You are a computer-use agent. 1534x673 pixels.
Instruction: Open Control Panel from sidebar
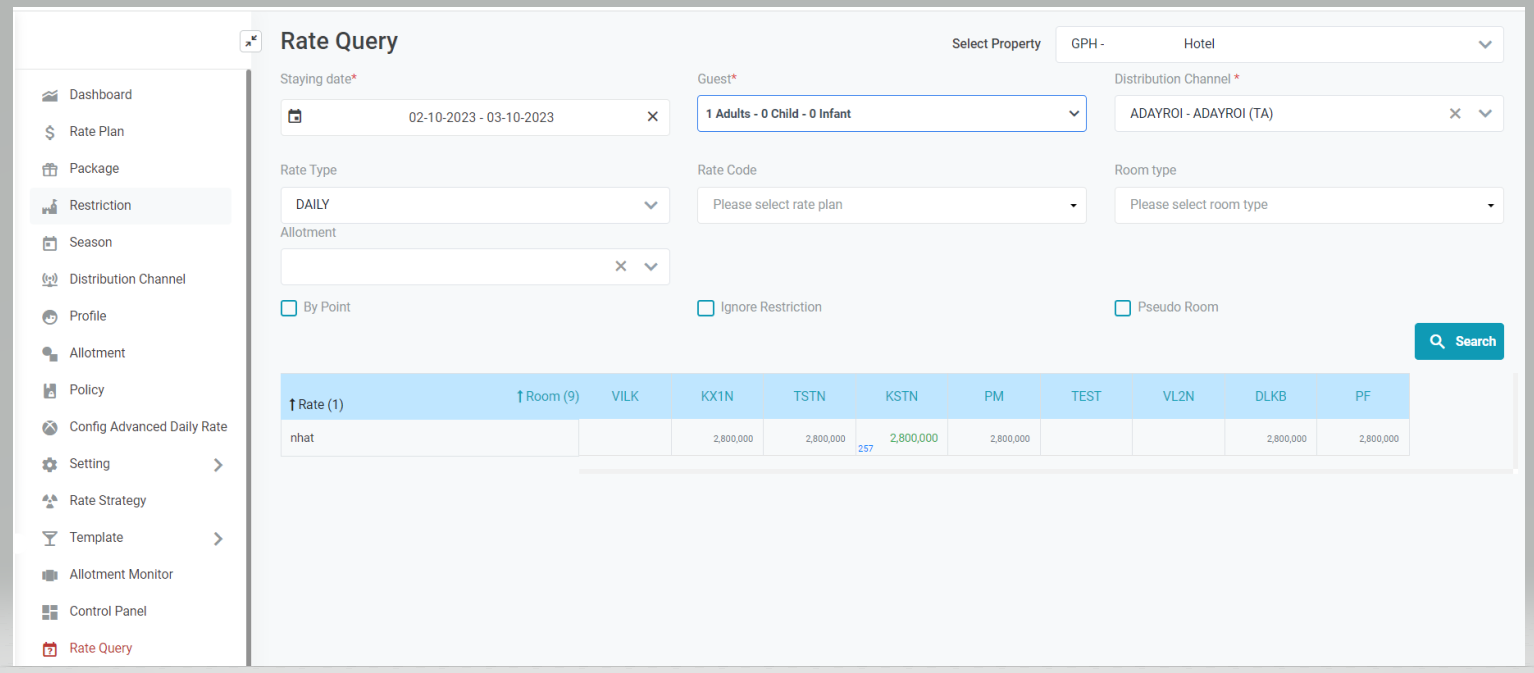[x=108, y=612]
